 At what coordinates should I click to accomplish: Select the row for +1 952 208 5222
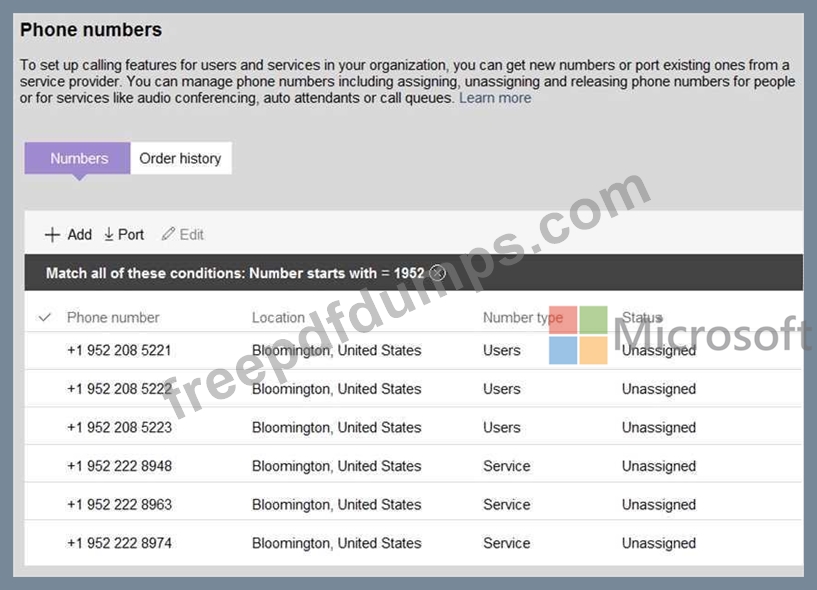click(119, 389)
